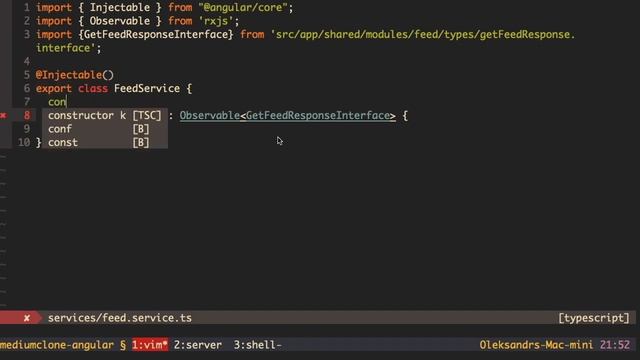Image resolution: width=640 pixels, height=360 pixels.
Task: Click the getFeedResponse path string on line 3
Action: click(422, 35)
